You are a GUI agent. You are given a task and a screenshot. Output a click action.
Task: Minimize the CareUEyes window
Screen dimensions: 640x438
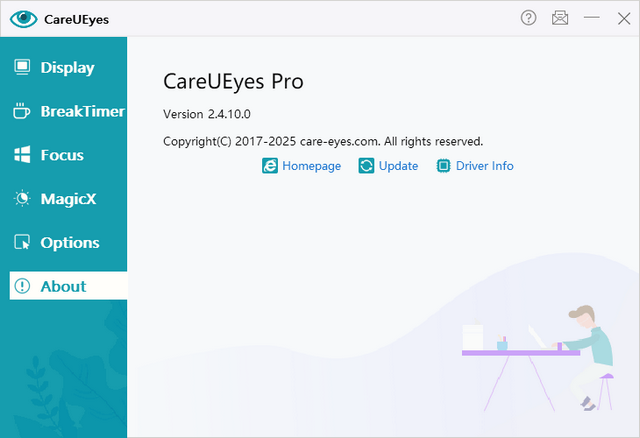[591, 18]
